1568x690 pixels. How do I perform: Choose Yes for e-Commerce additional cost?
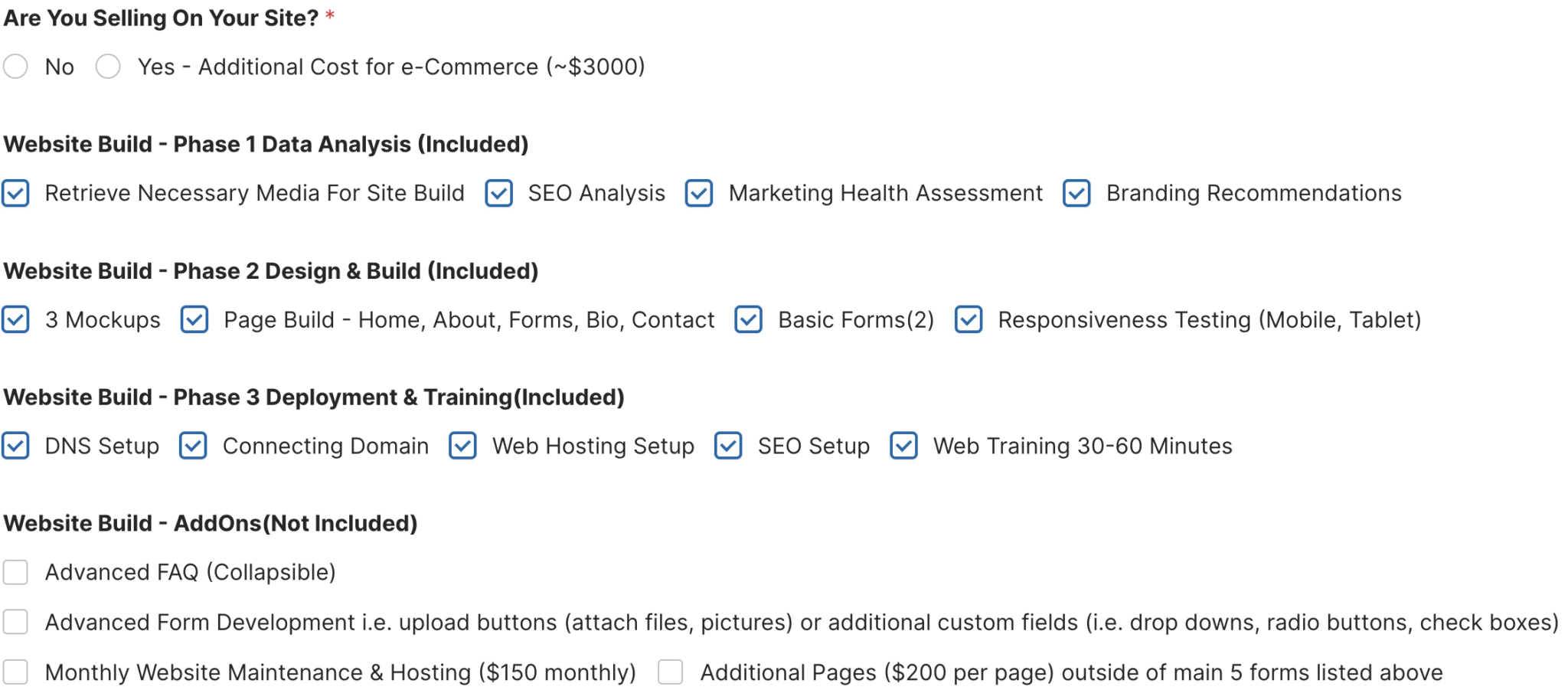point(108,67)
